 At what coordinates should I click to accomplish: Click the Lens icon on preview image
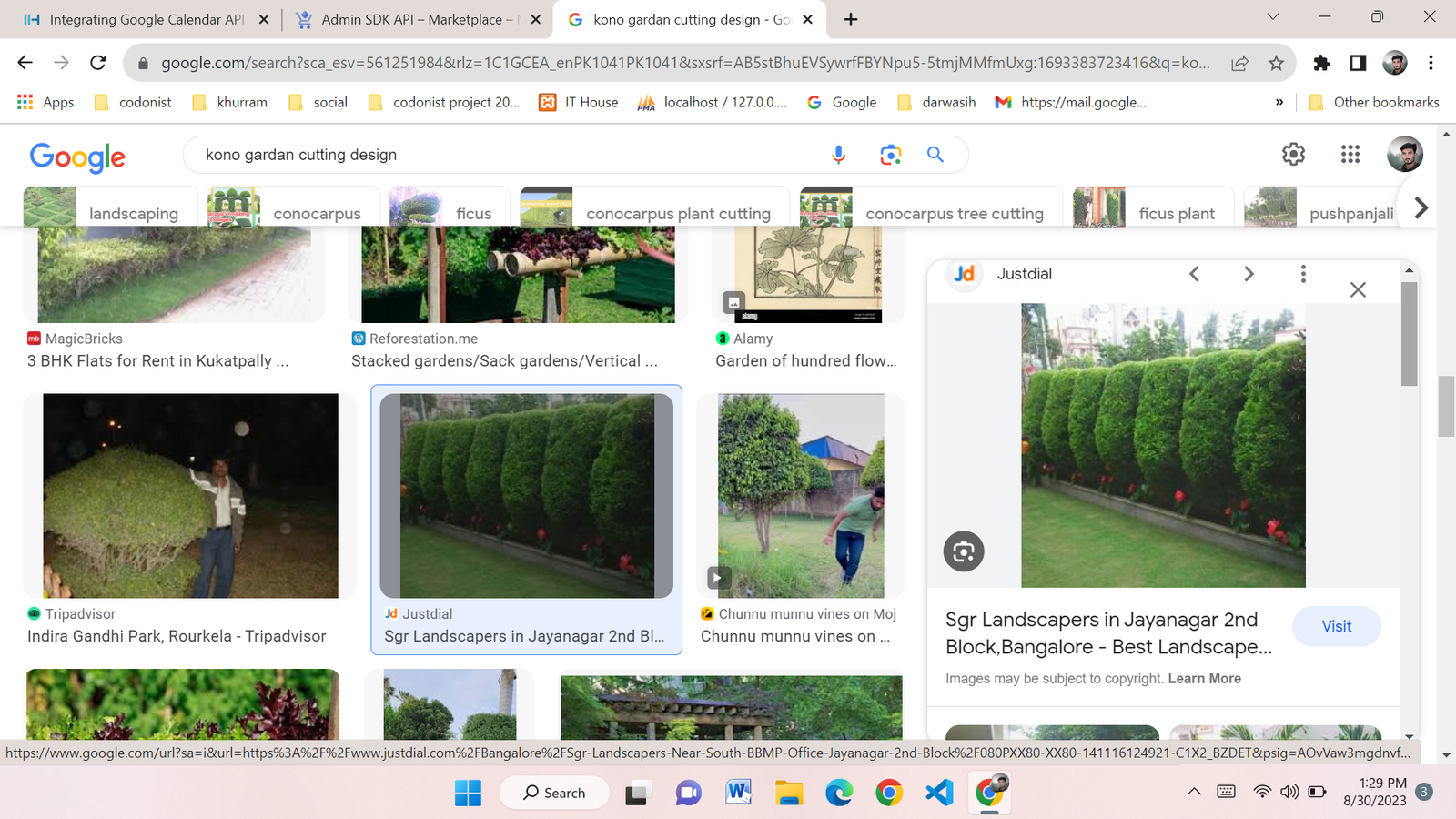point(964,551)
